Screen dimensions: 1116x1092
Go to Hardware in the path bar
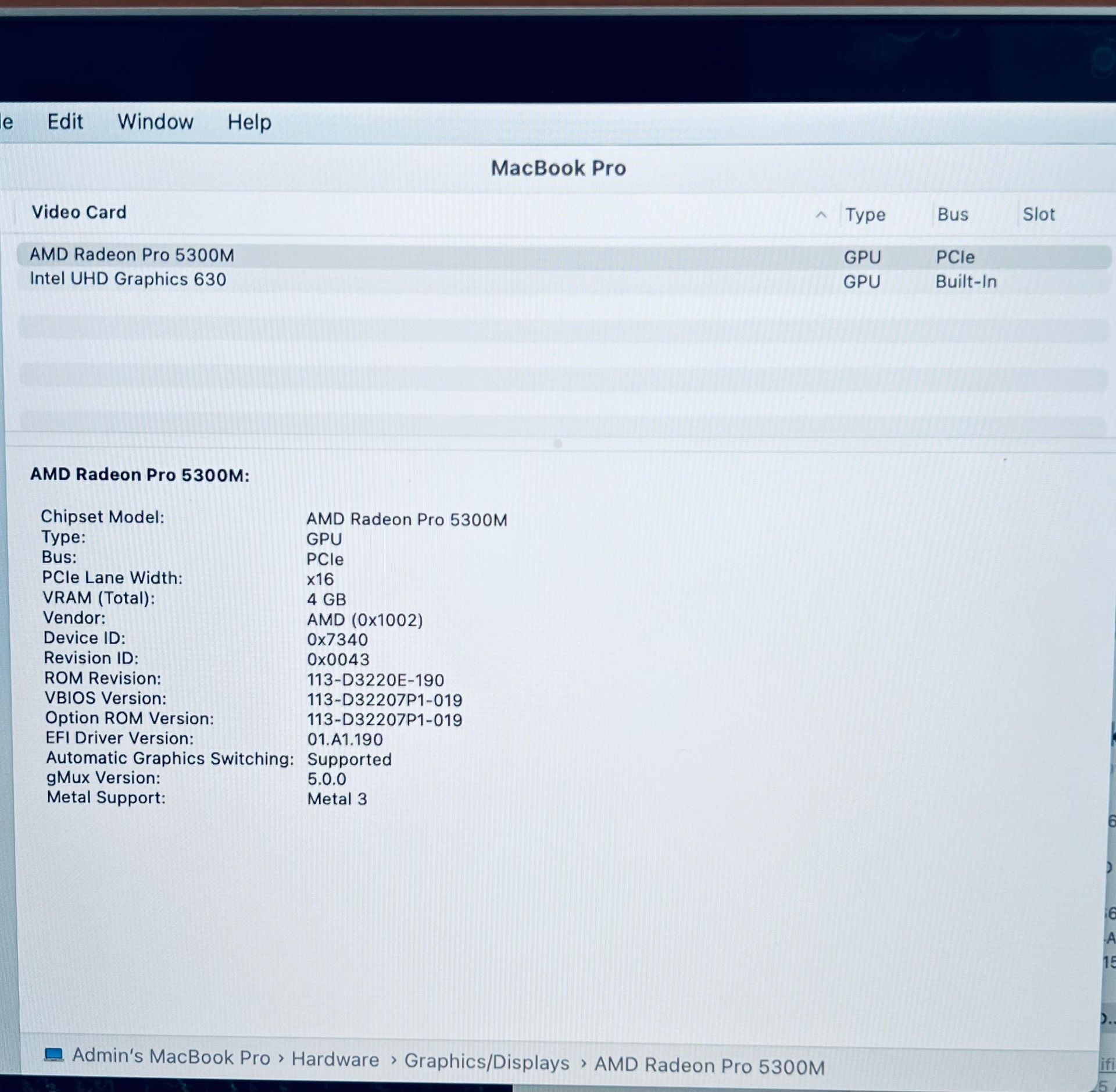[x=335, y=1059]
